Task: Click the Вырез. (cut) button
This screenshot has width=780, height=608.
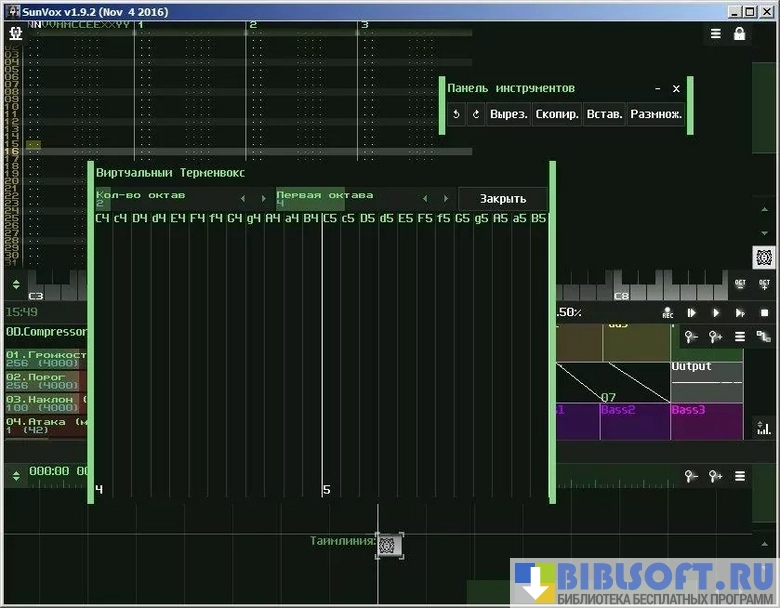Action: pos(508,114)
